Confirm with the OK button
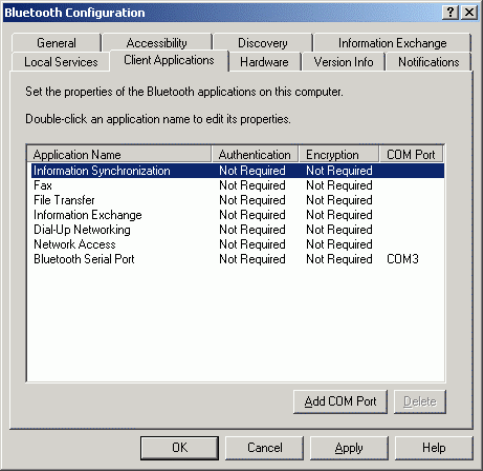 tap(180, 448)
